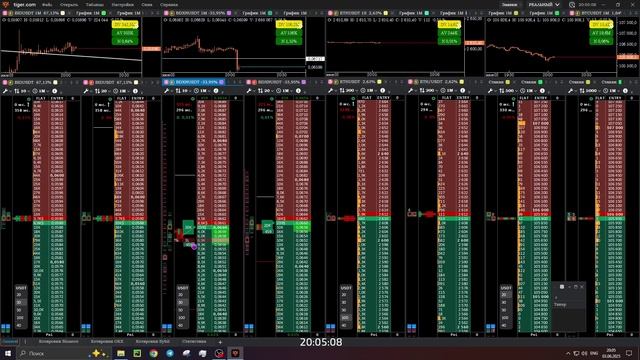The height and width of the screenshot is (360, 640).
Task: Click purple link-color swatch on -33,99% chart tab
Action: click(229, 13)
